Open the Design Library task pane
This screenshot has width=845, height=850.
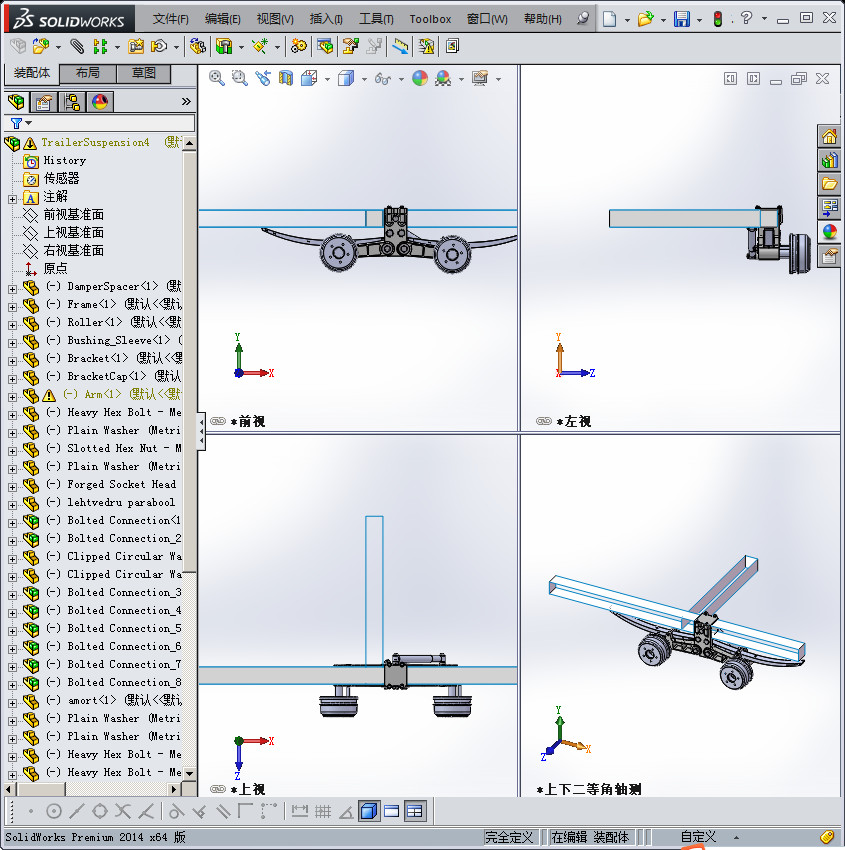pos(829,160)
